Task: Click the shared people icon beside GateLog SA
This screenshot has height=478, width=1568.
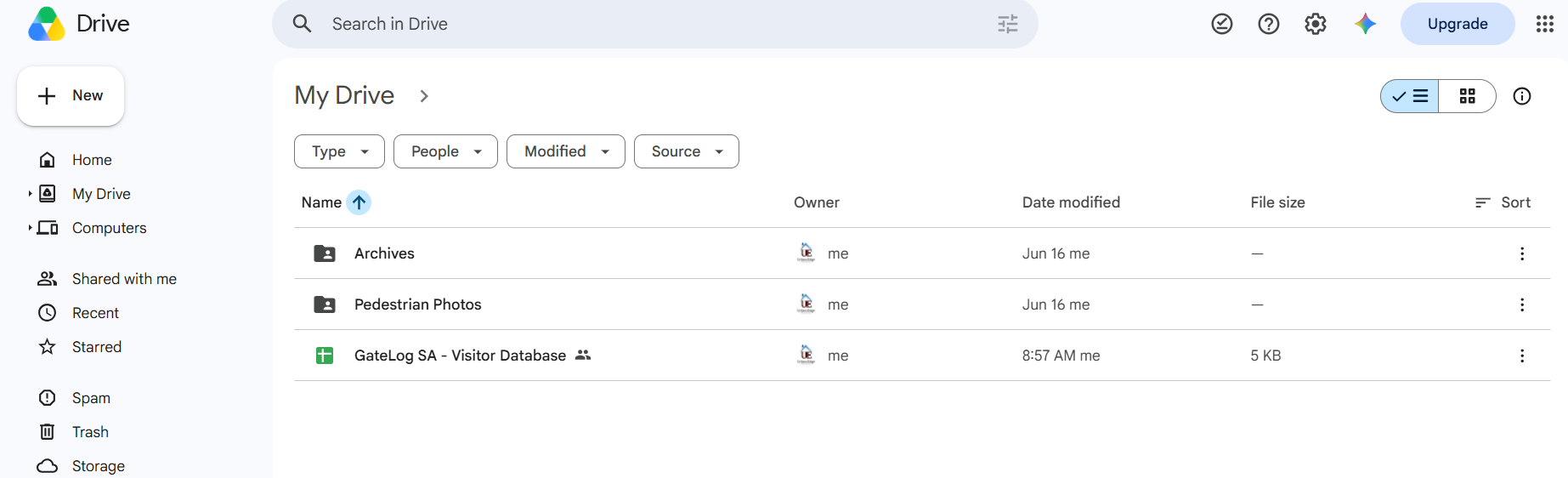Action: coord(583,356)
